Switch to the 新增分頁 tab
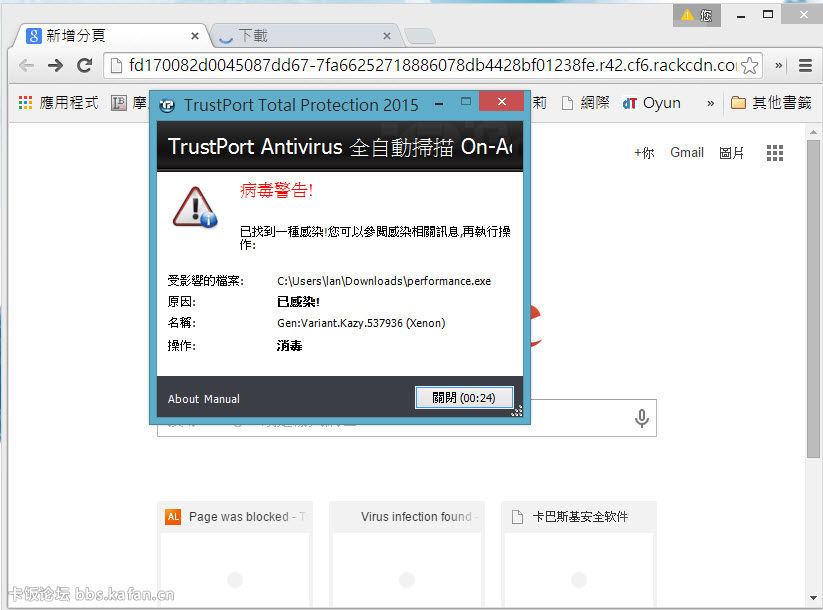823x610 pixels. coord(110,36)
